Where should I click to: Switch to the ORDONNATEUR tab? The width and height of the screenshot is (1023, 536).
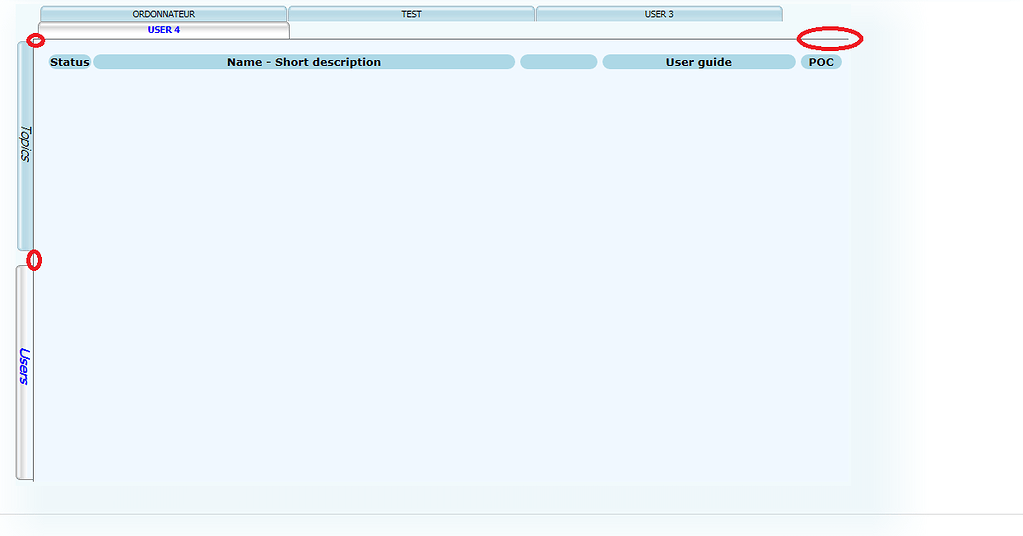click(163, 14)
